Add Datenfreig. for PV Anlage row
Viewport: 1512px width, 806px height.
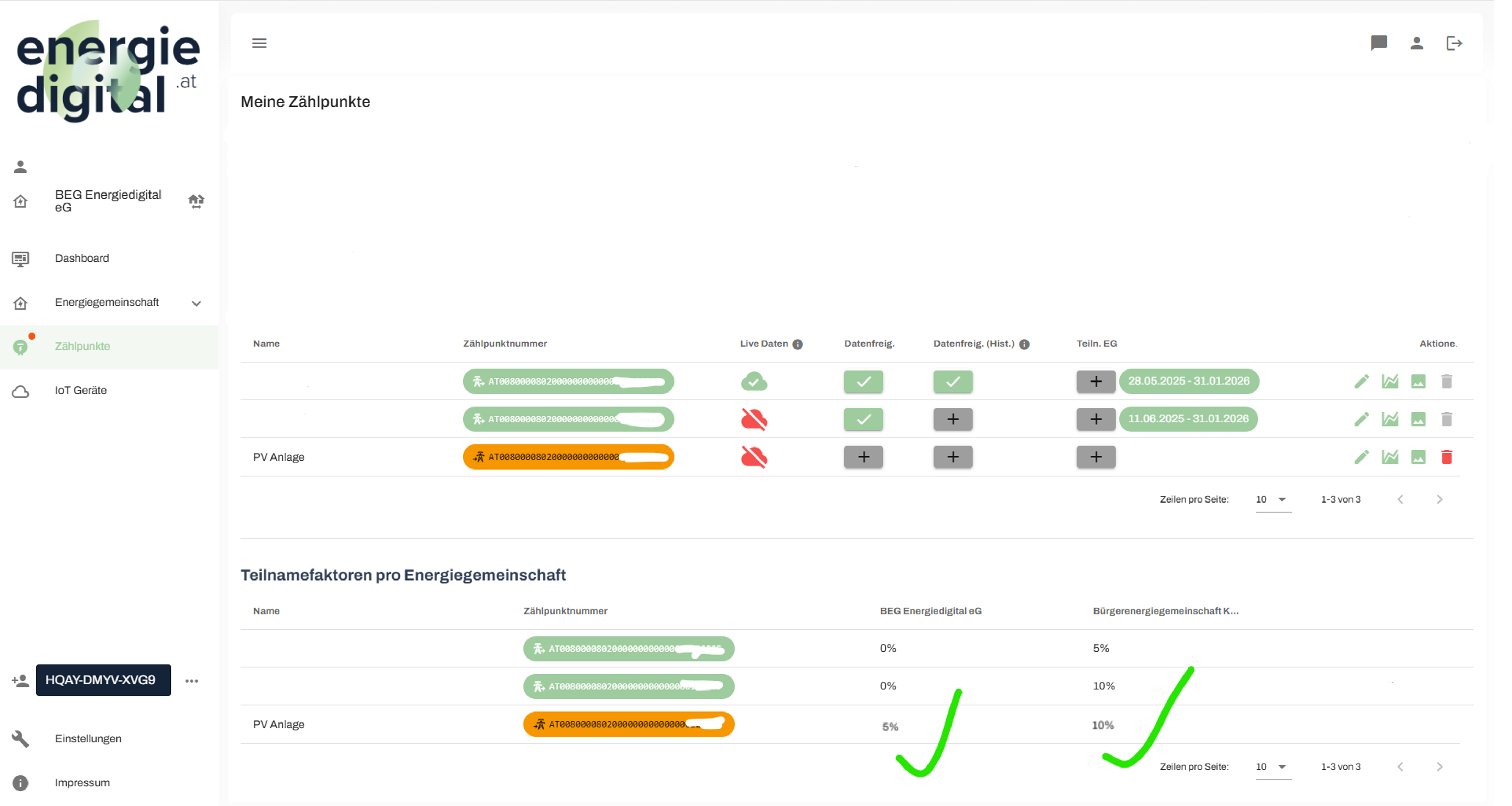tap(863, 457)
